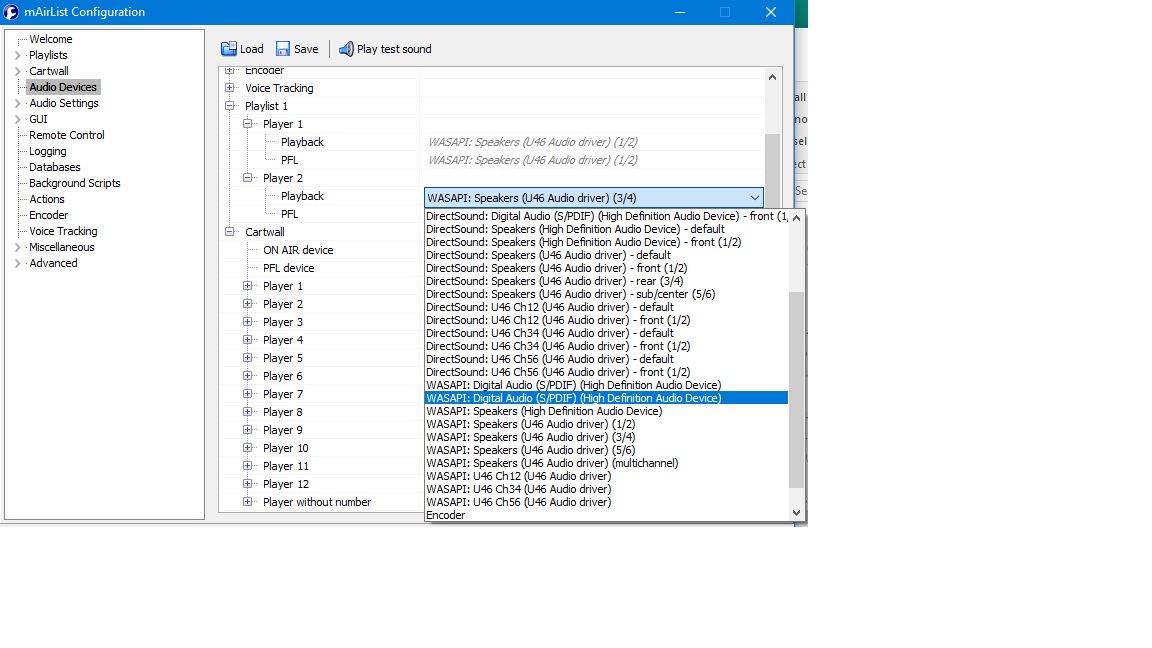Pick WASAPI Speakers (U46 Audio driver) (multichannel)
Image resolution: width=1152 pixels, height=648 pixels.
(607, 464)
